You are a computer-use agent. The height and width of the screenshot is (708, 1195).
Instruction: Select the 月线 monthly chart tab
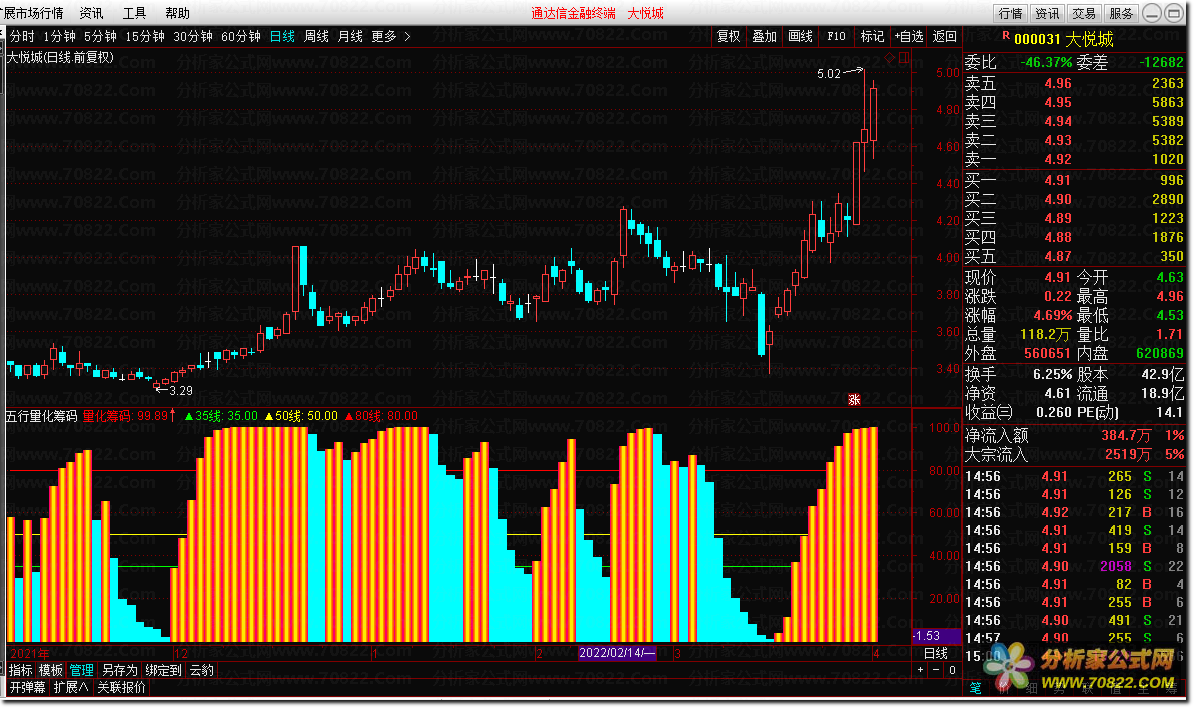click(x=351, y=37)
